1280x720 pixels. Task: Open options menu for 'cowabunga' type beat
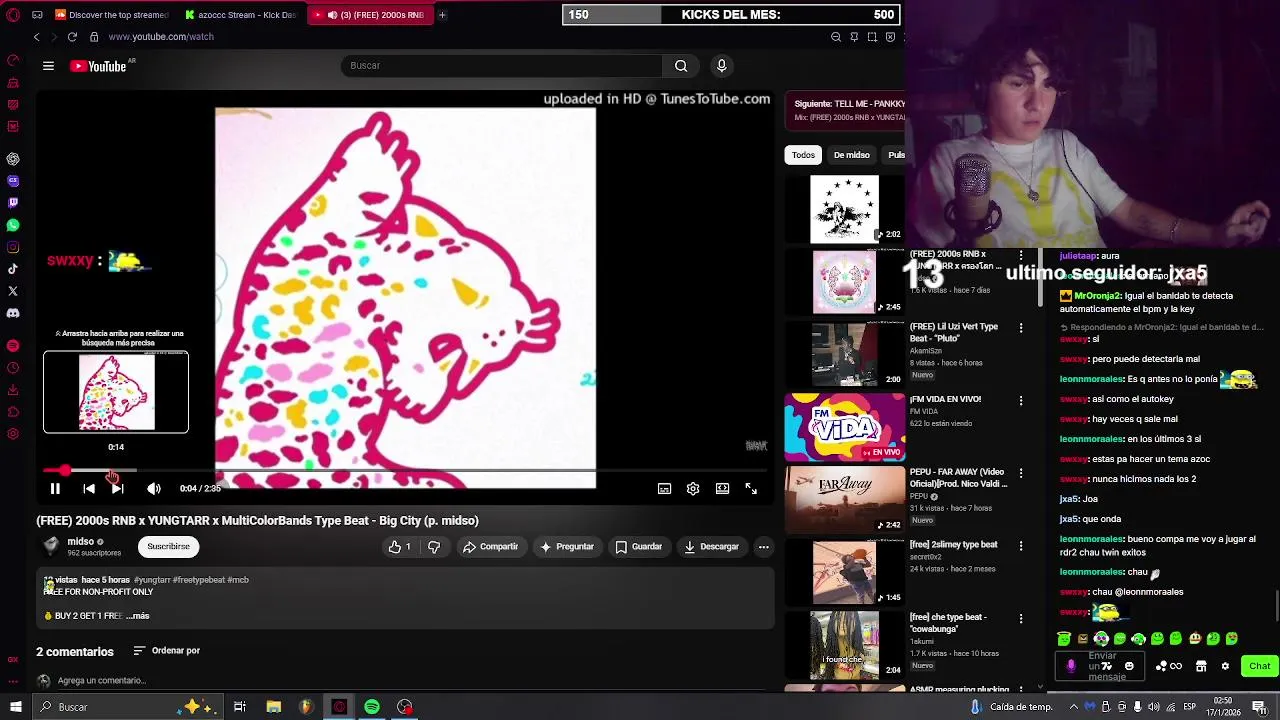pyautogui.click(x=1021, y=619)
